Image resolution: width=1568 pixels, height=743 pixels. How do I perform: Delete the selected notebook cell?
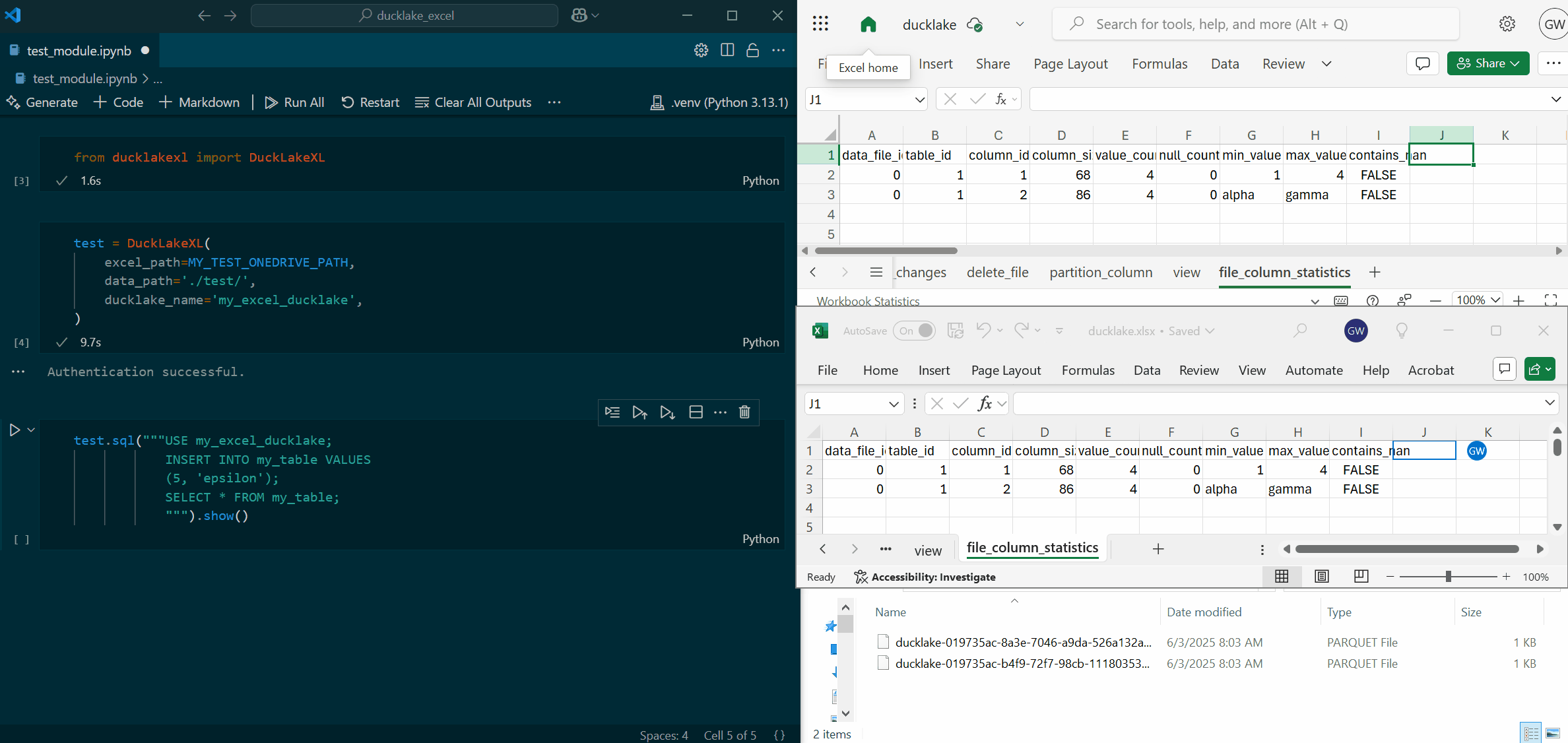pos(744,412)
